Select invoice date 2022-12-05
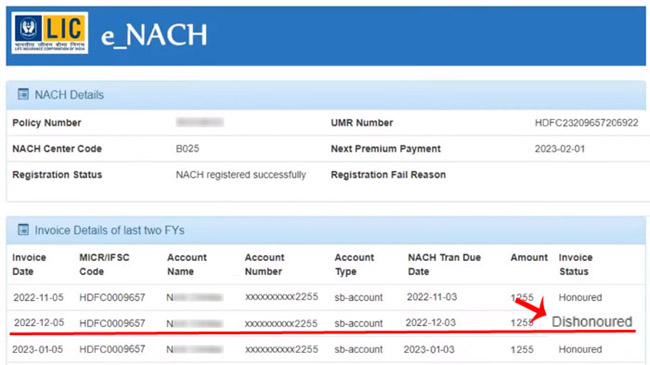 click(x=39, y=323)
